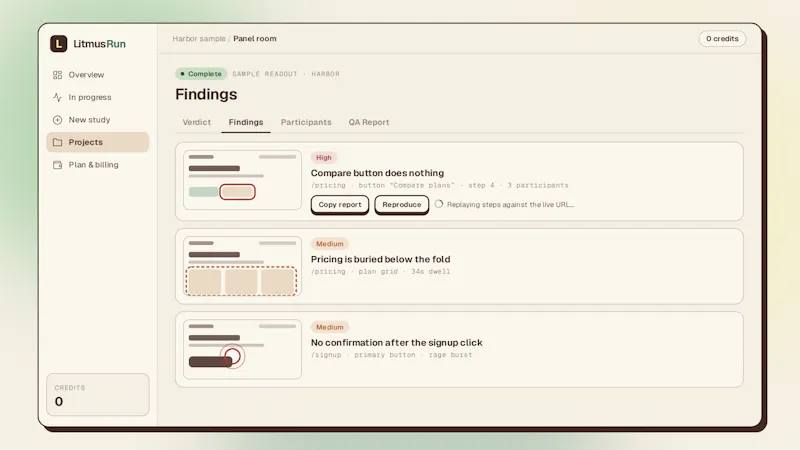This screenshot has height=450, width=800.
Task: Click "Compare button does nothing" title
Action: coord(377,173)
